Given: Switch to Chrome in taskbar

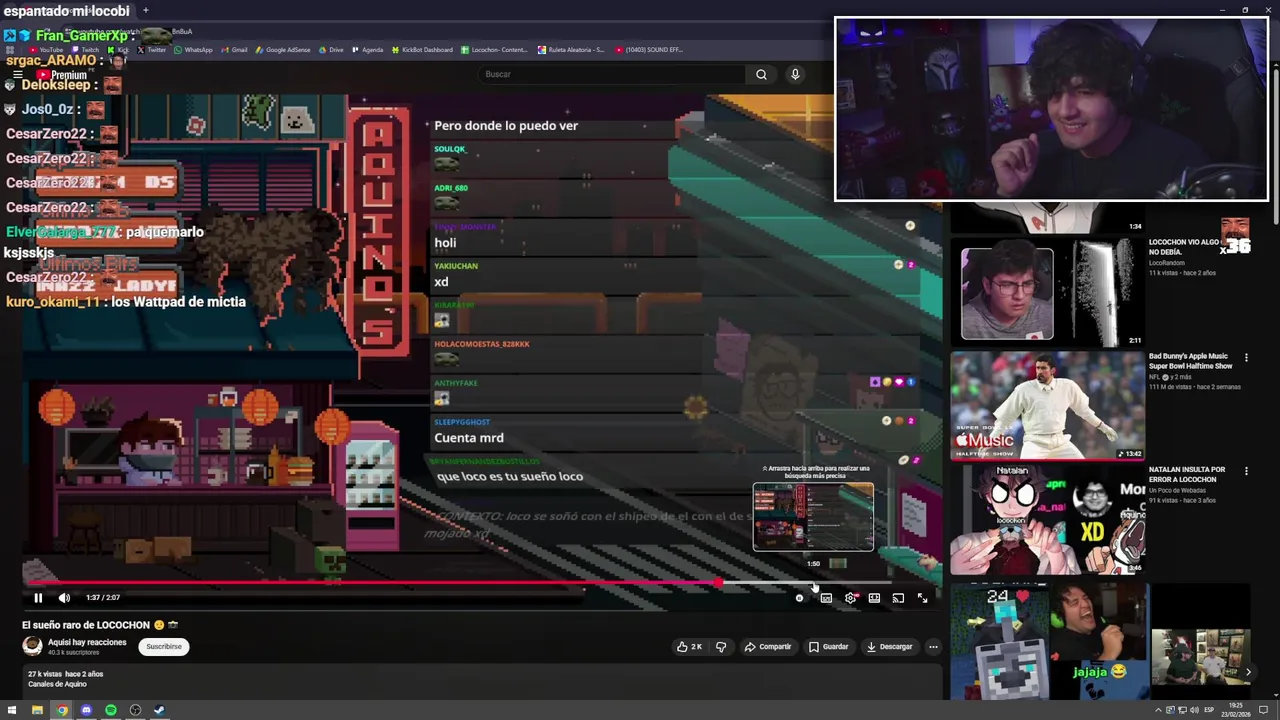Looking at the screenshot, I should coord(62,710).
